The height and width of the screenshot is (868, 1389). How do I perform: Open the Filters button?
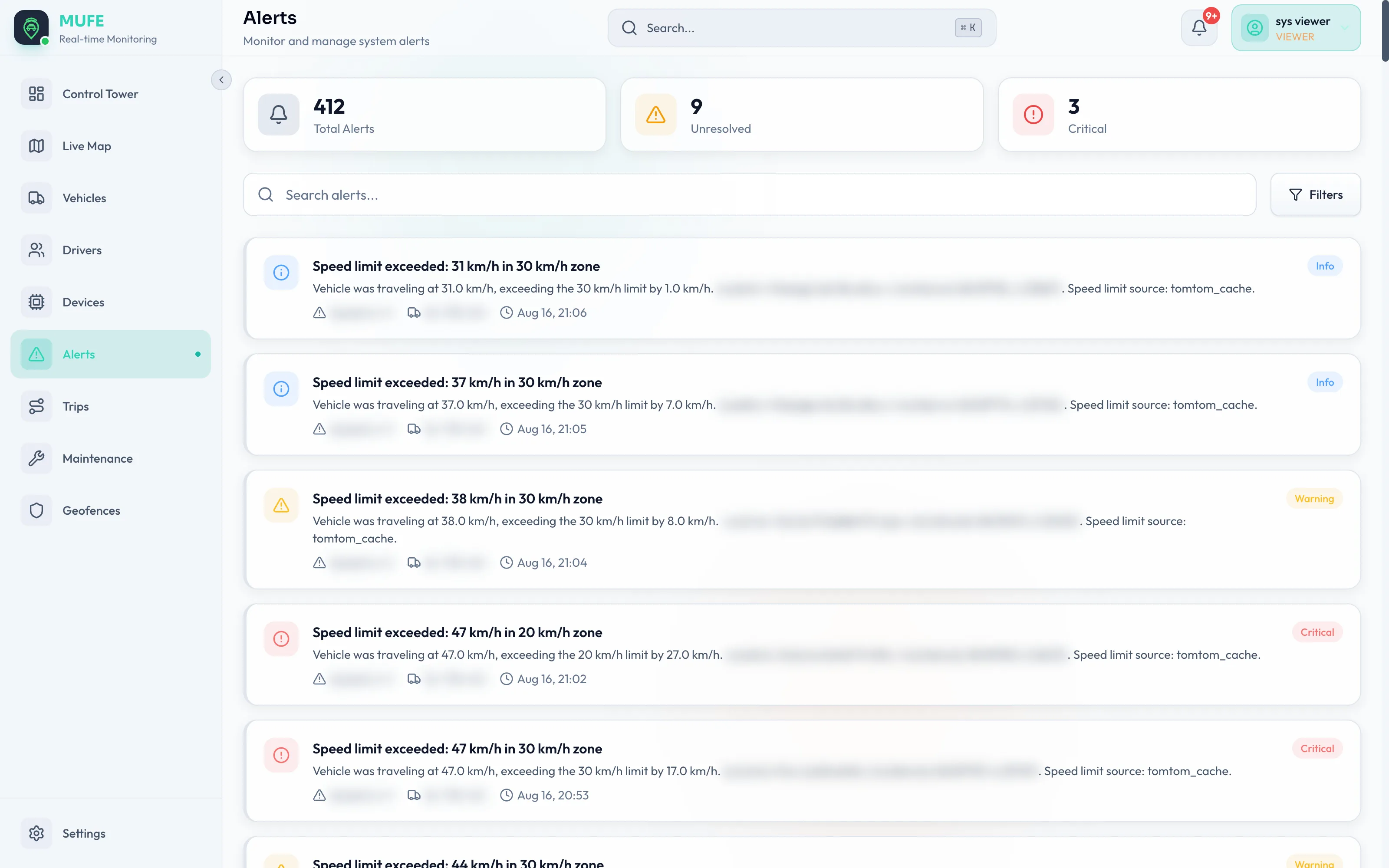point(1316,194)
